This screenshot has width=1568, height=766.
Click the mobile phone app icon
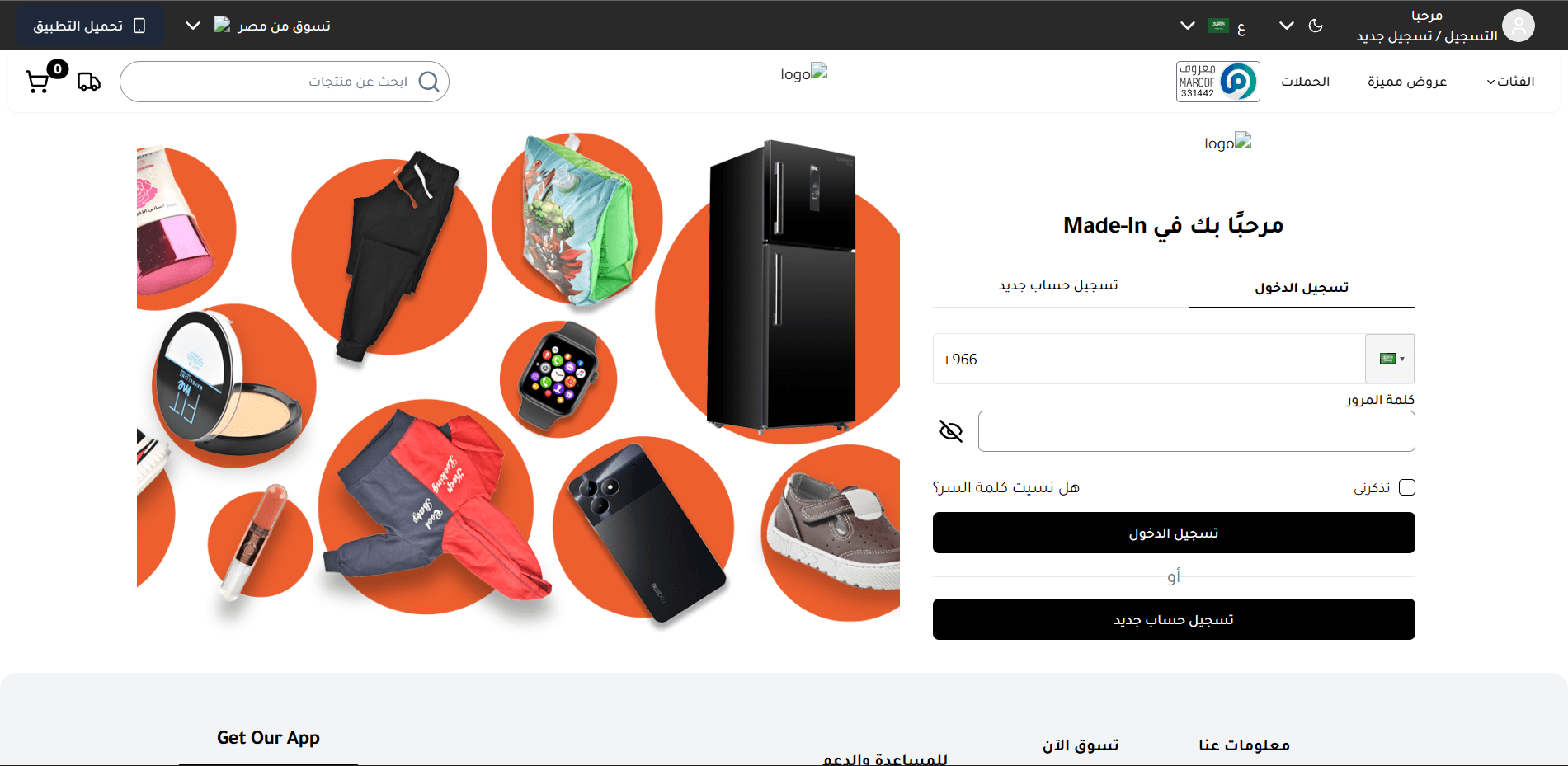pos(139,26)
